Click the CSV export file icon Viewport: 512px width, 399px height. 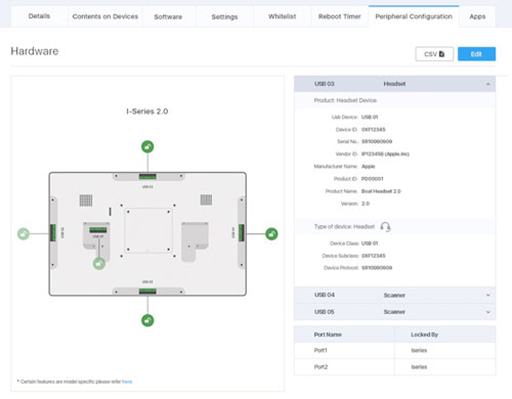[442, 54]
